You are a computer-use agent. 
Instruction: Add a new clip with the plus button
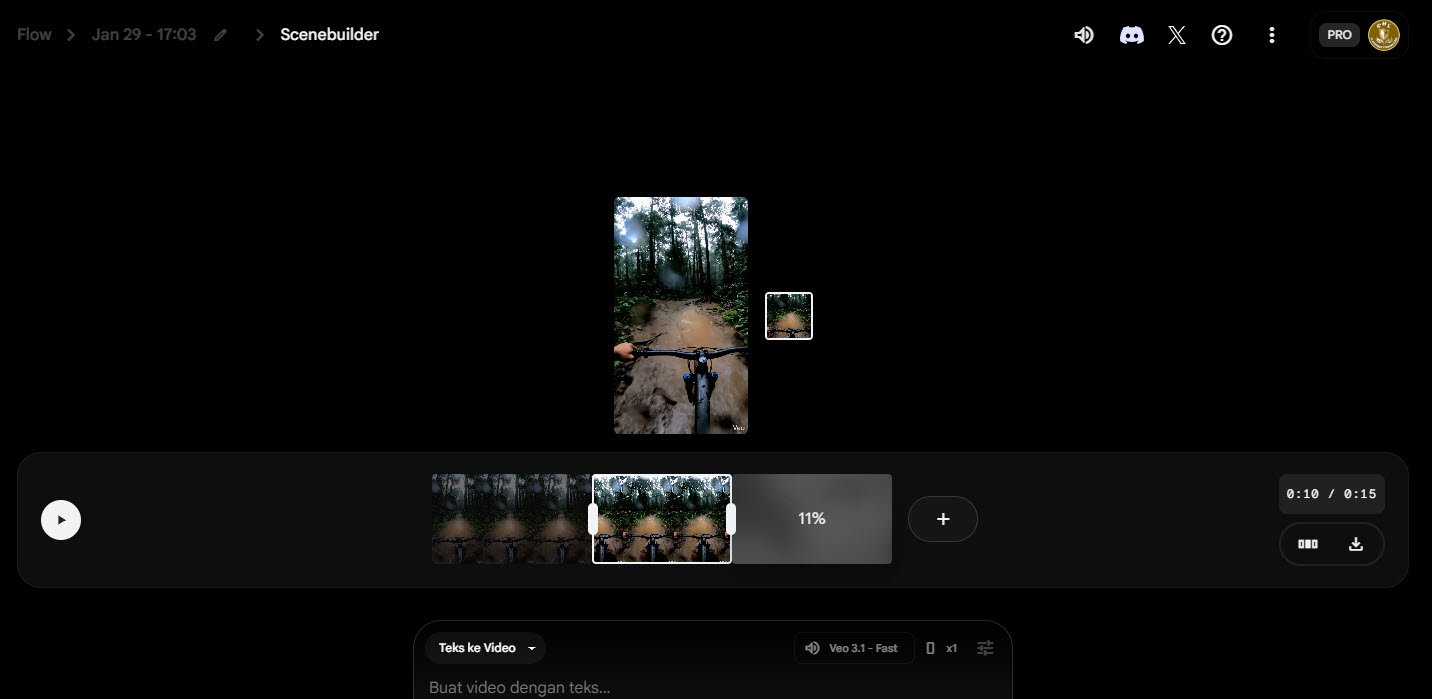(x=943, y=519)
